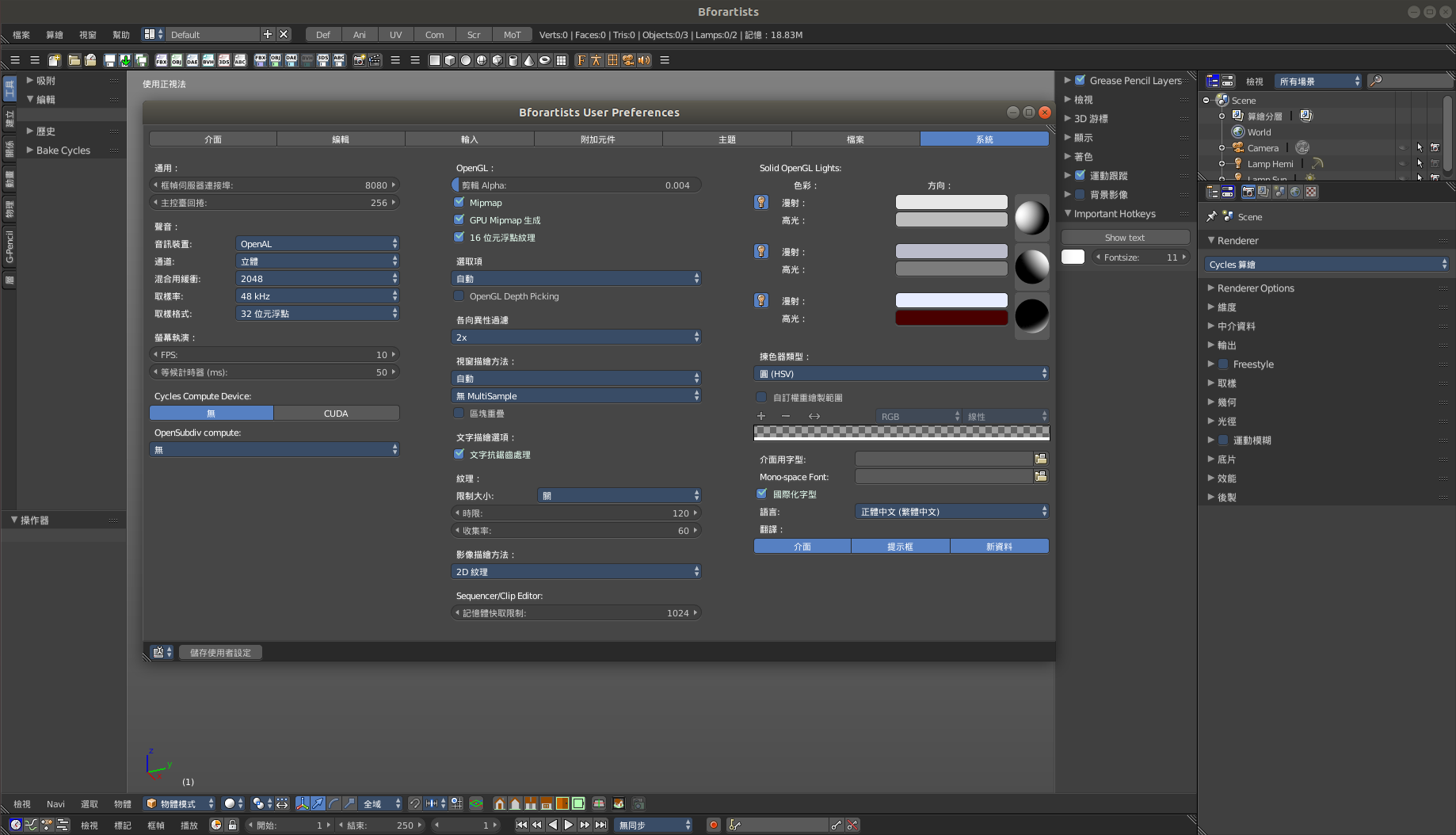Toggle first solid OpenGL light bulb
Viewport: 1456px width, 835px height.
tap(761, 203)
